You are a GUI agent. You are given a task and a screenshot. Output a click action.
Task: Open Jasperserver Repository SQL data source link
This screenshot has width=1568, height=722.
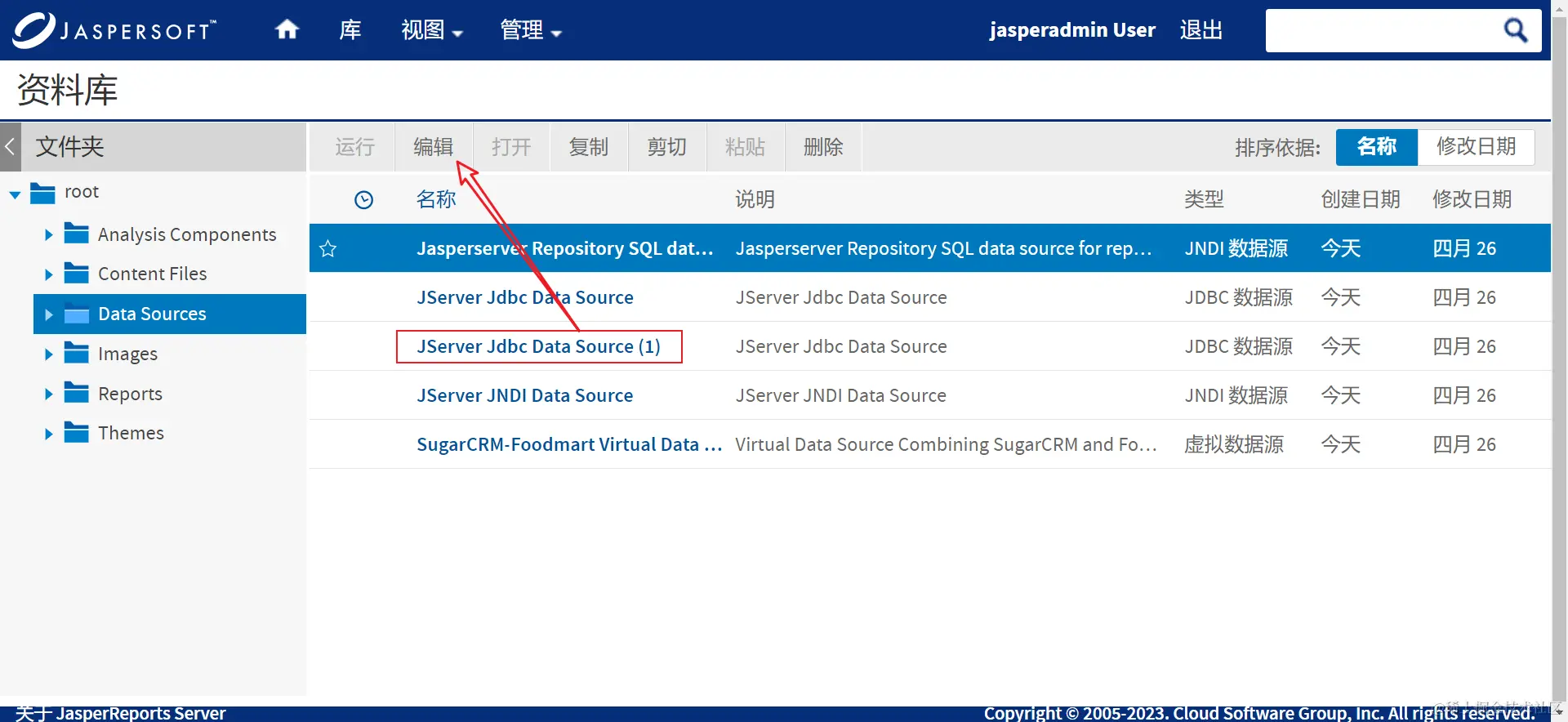(565, 248)
